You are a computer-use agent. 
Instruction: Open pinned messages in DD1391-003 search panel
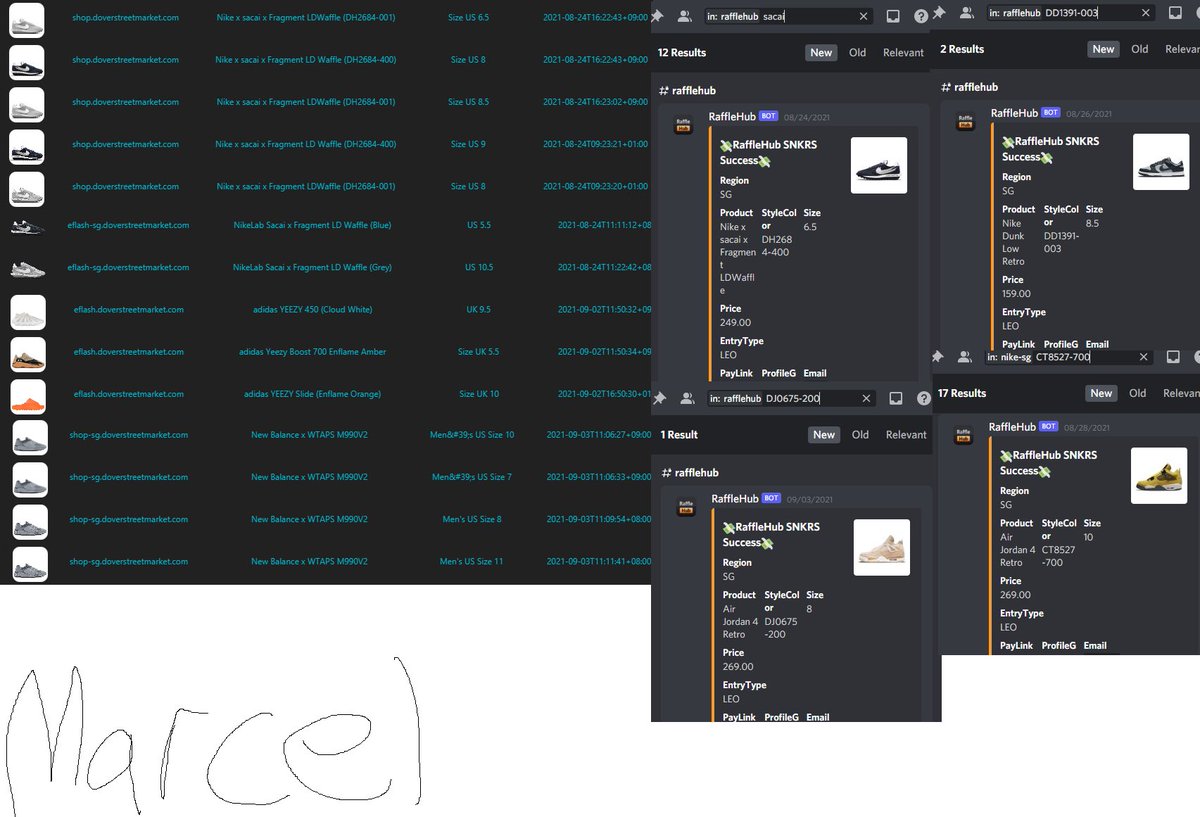[938, 12]
